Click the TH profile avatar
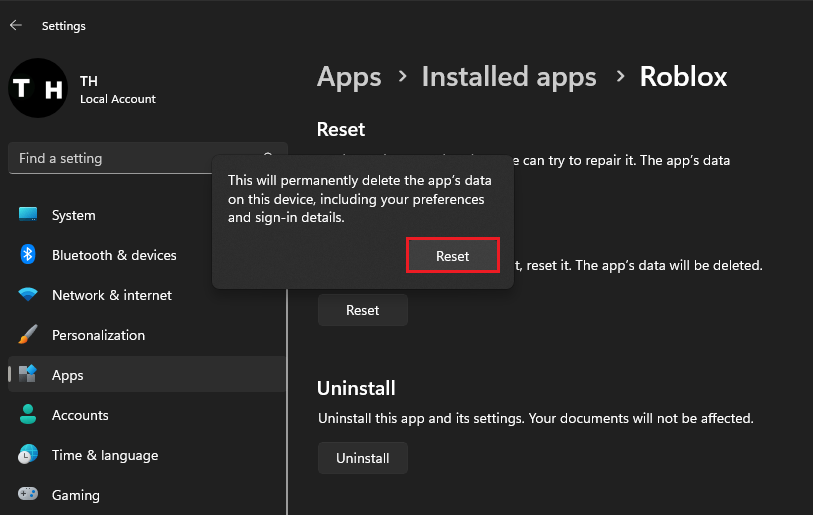 click(x=38, y=89)
